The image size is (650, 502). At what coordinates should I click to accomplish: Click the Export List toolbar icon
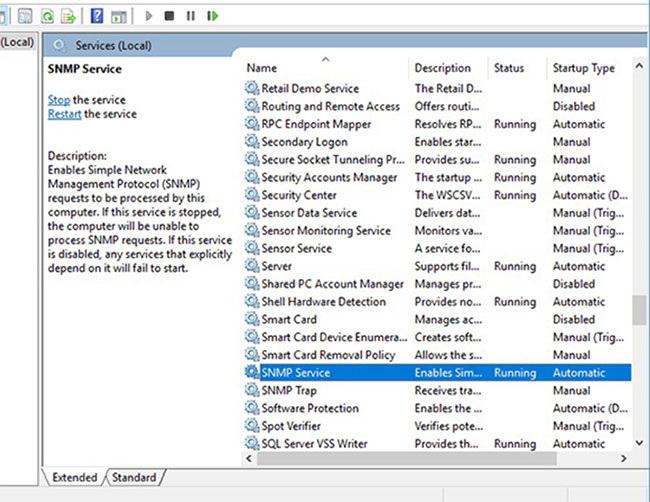(x=68, y=16)
